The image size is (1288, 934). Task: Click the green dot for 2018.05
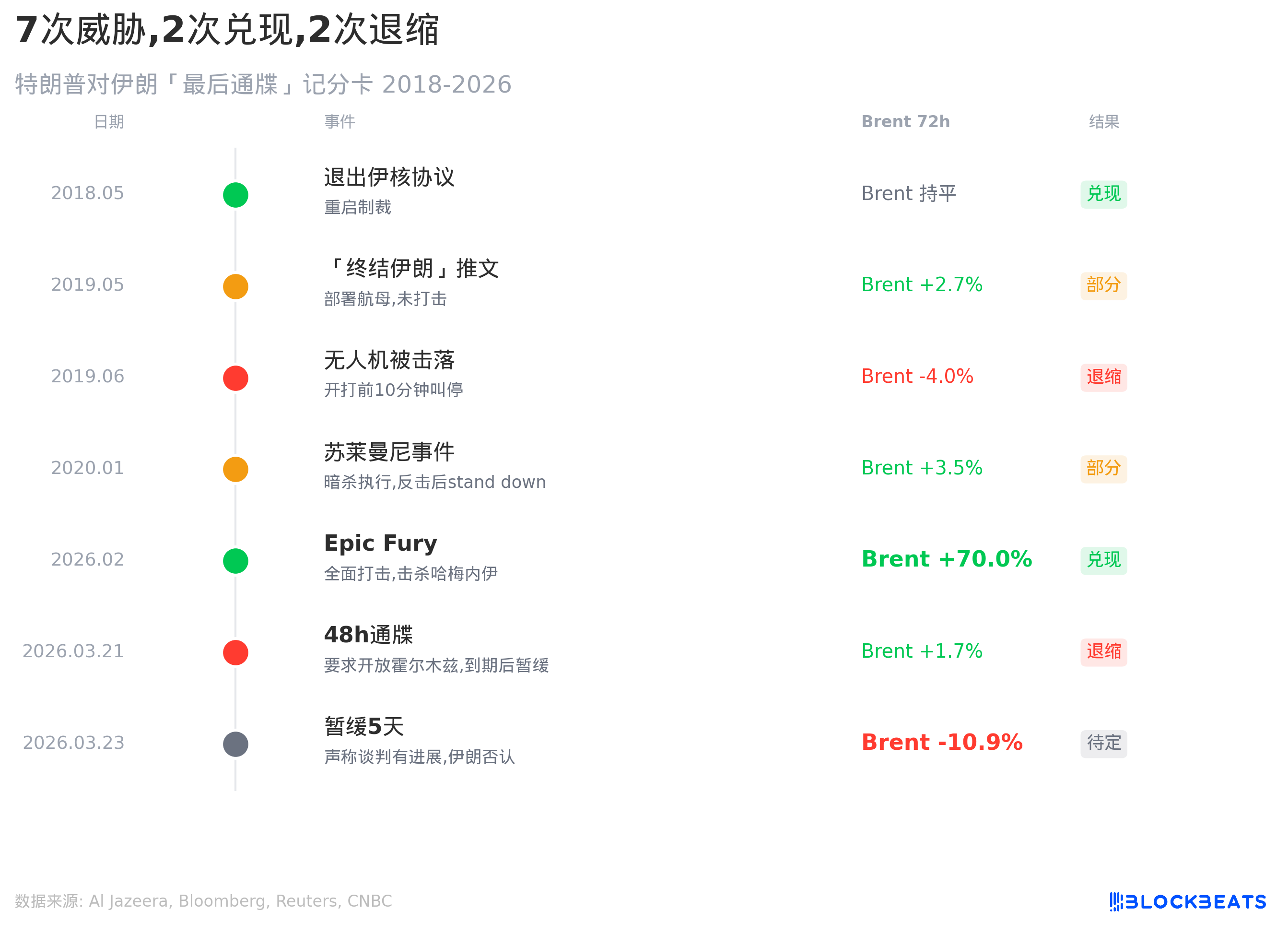tap(235, 195)
